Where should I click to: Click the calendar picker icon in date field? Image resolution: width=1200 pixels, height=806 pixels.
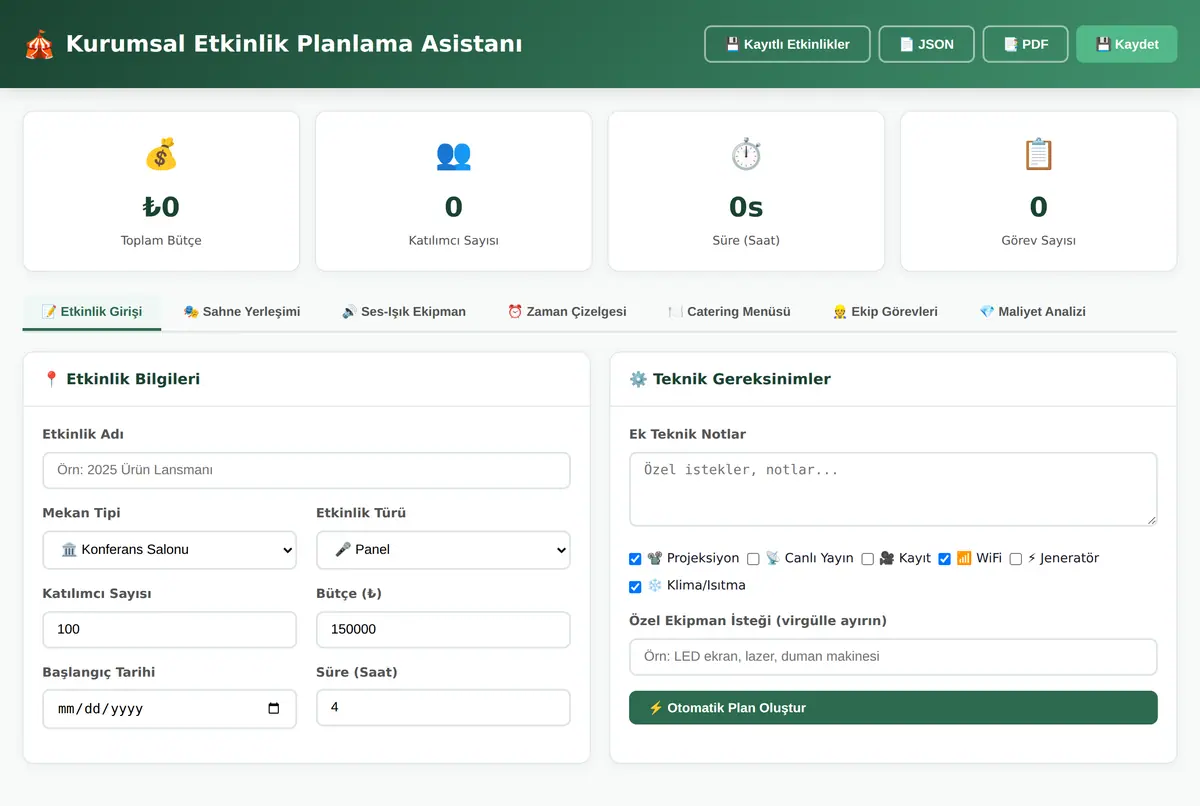[x=274, y=708]
